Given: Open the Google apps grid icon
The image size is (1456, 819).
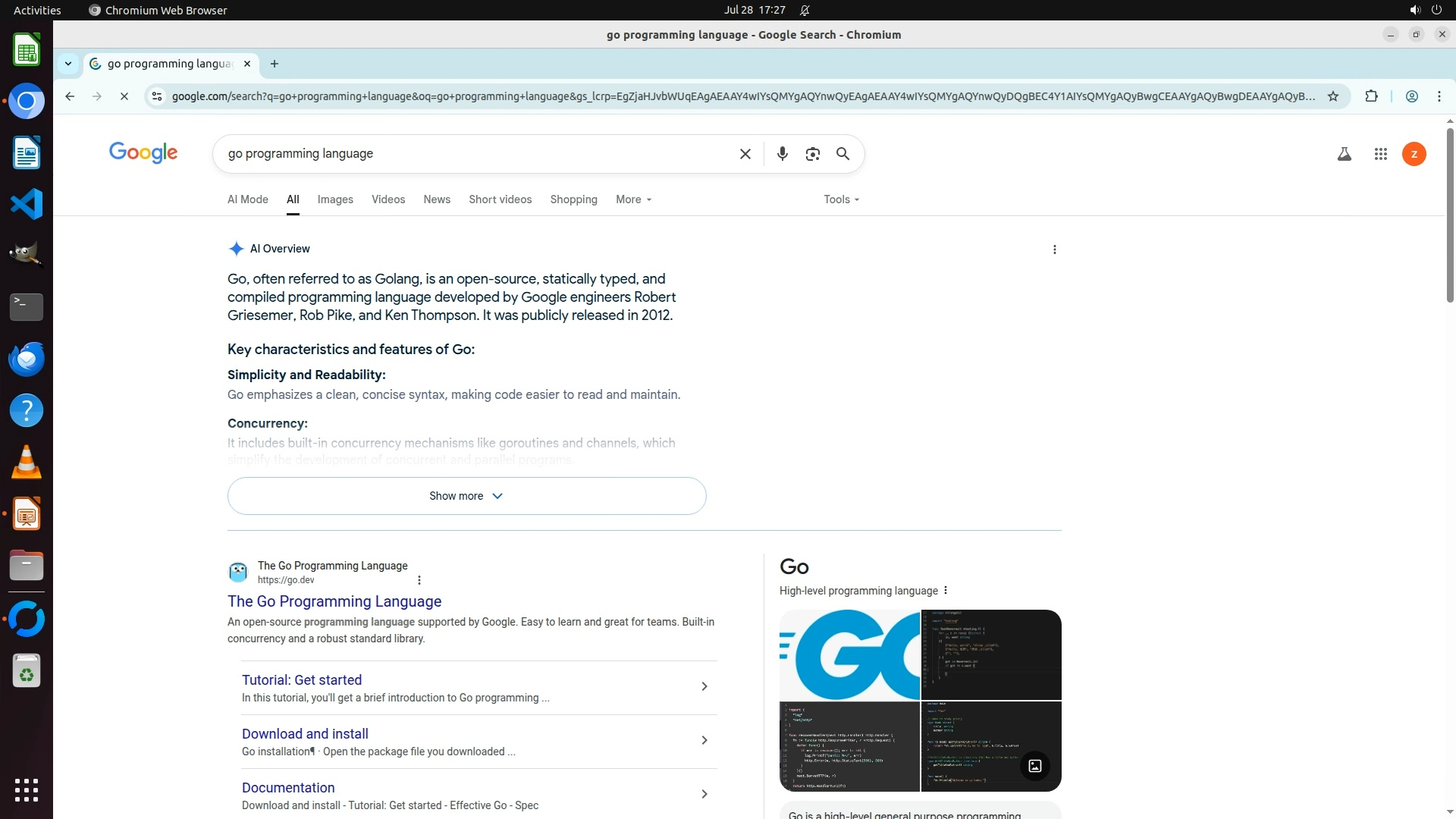Looking at the screenshot, I should pos(1380,154).
